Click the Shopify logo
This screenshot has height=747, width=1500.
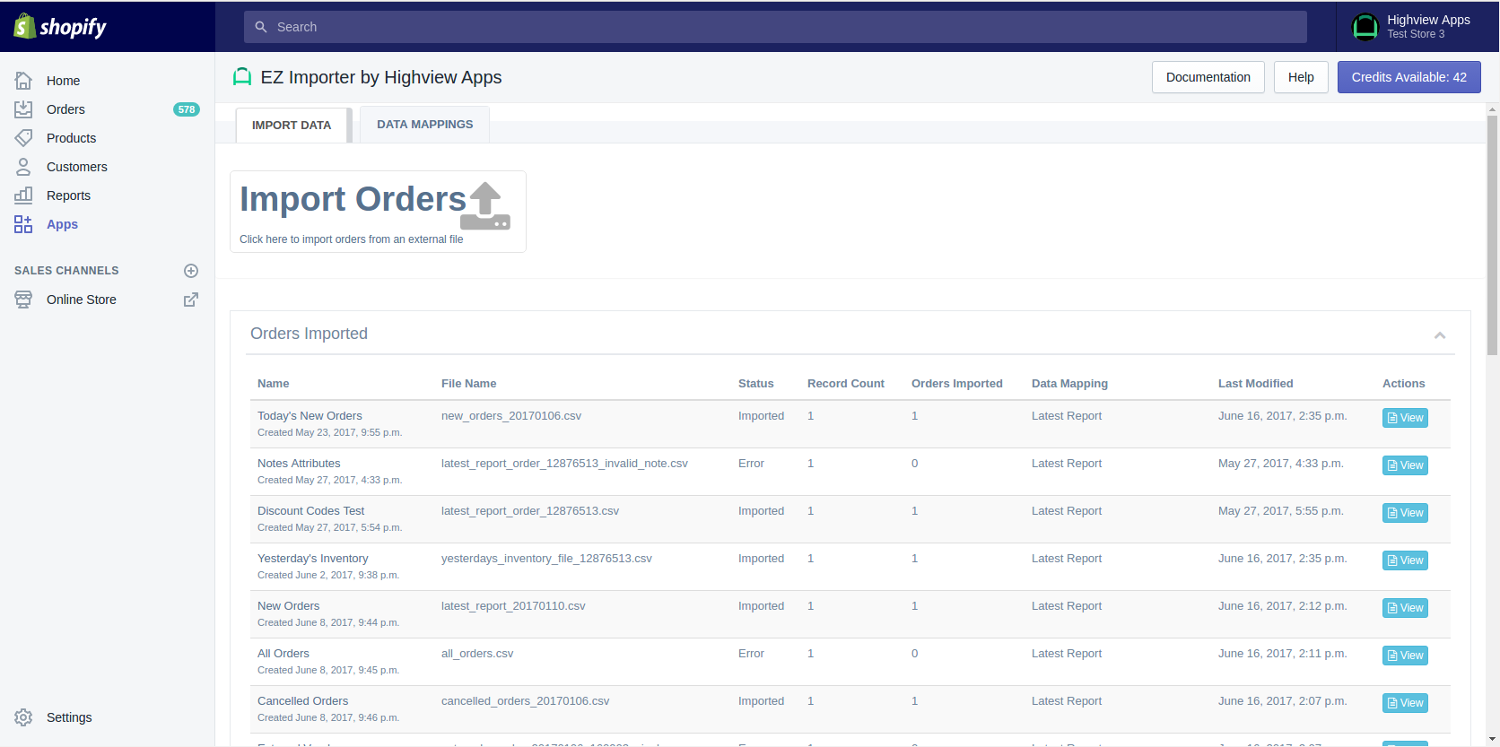click(x=60, y=27)
